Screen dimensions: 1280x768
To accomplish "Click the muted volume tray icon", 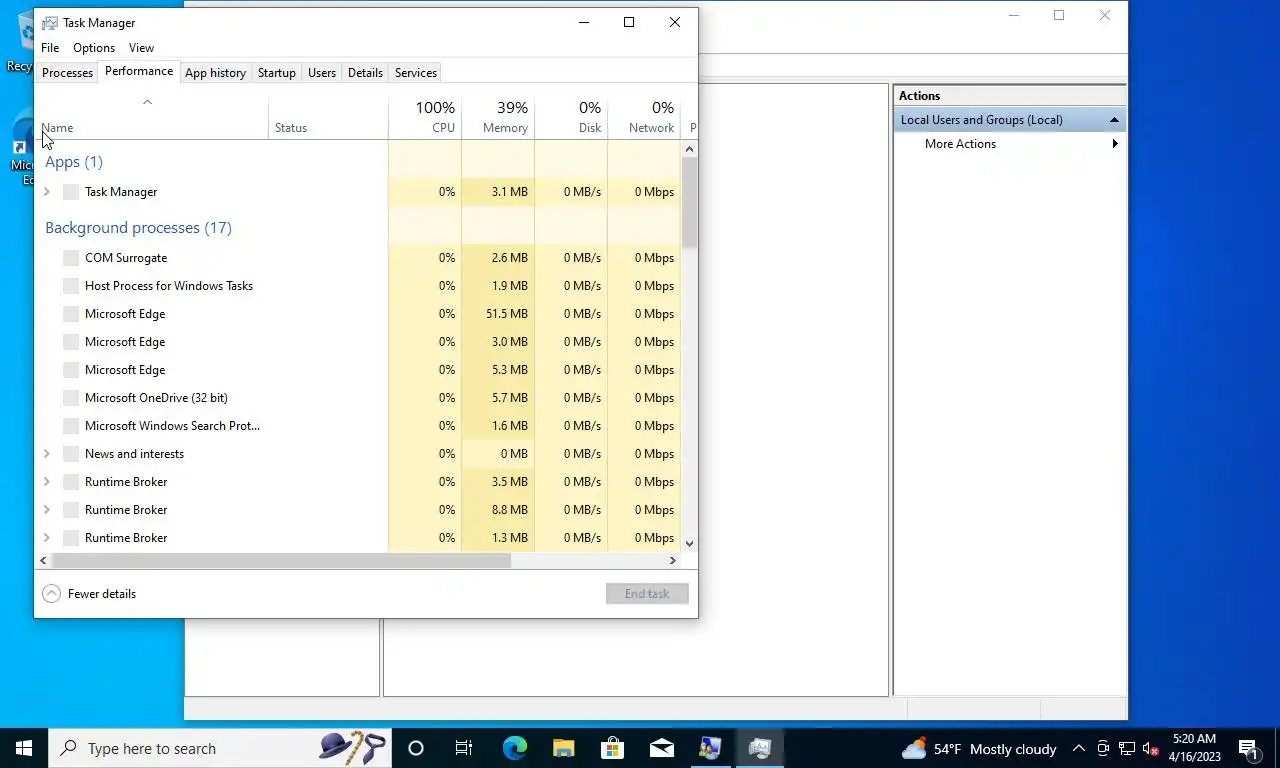I will [1151, 748].
